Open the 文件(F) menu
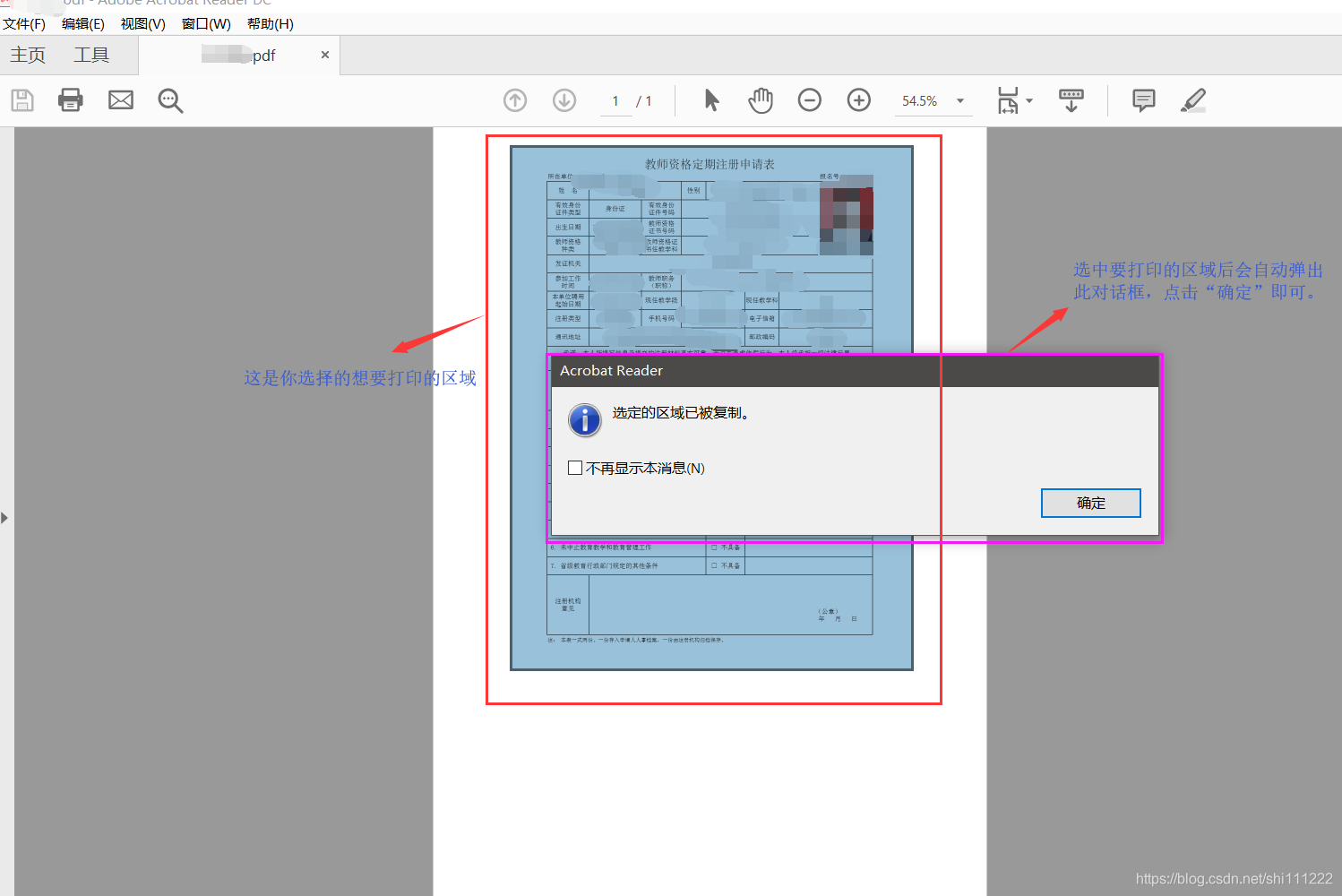Viewport: 1342px width, 896px height. [x=24, y=24]
